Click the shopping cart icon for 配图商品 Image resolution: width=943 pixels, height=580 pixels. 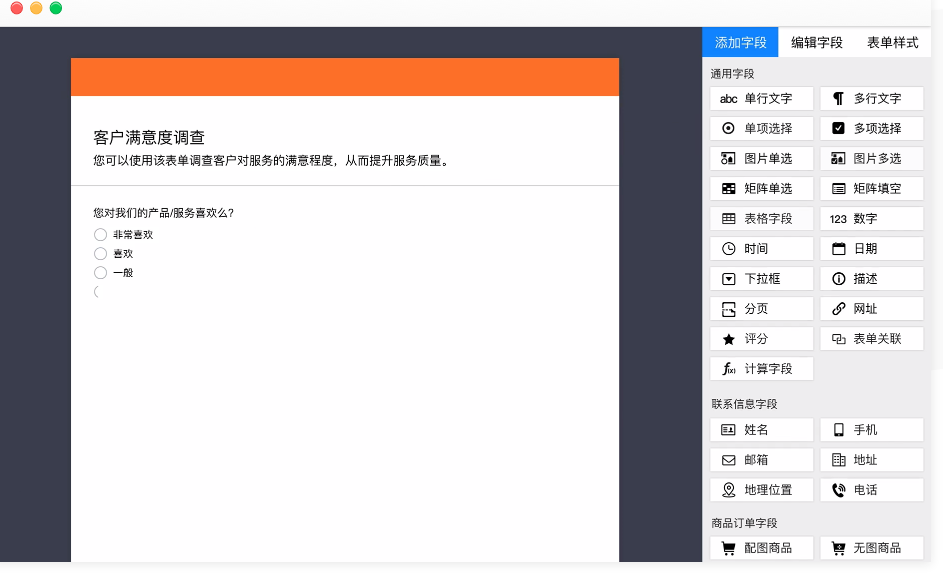click(729, 548)
